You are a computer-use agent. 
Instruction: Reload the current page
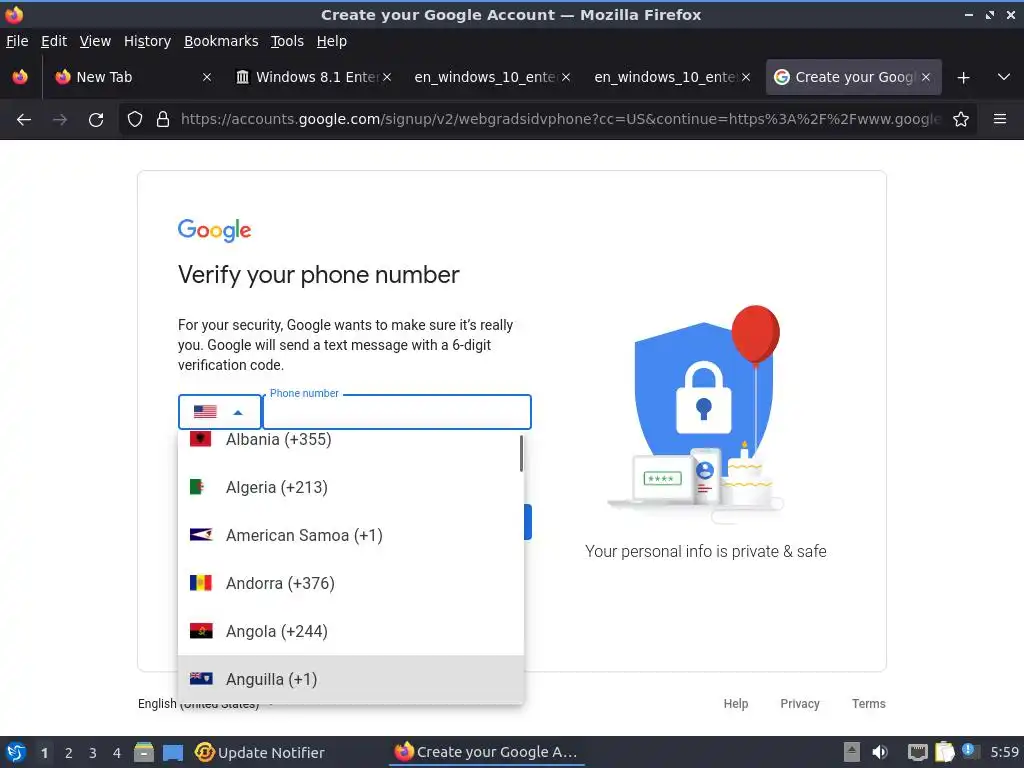[x=96, y=120]
